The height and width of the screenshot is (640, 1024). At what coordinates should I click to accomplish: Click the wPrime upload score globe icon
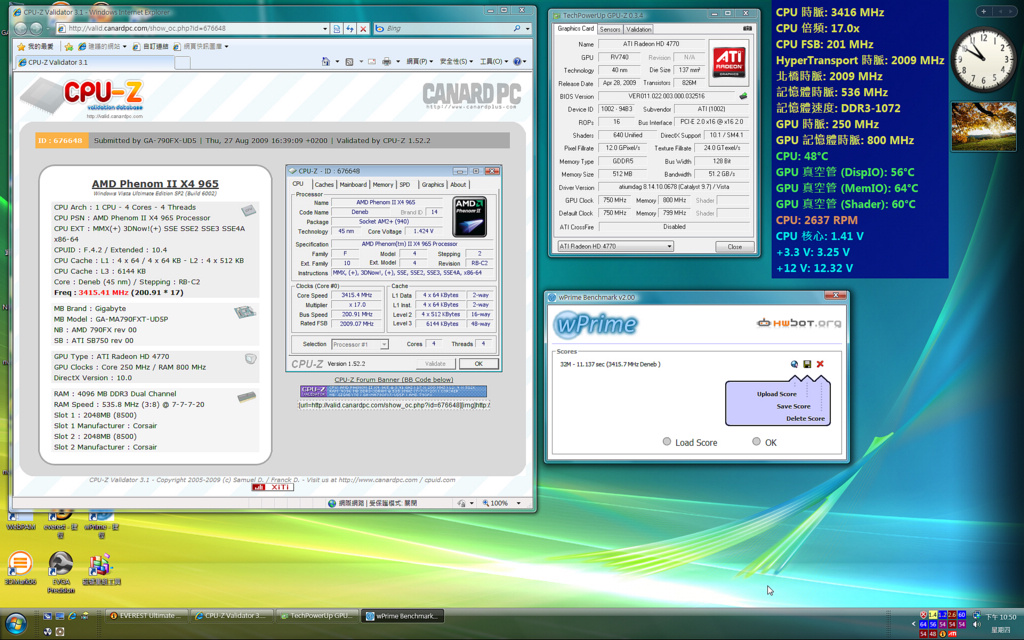794,365
